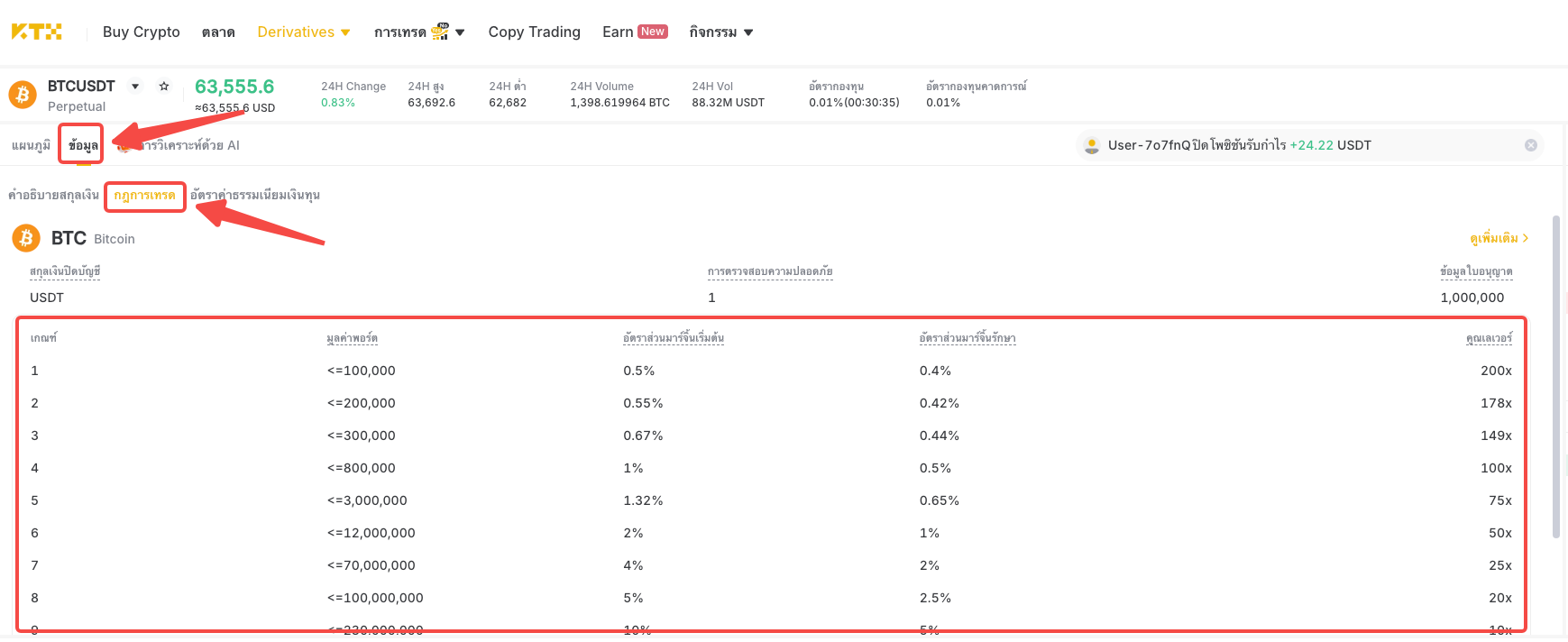Toggle the favorite star for BTCUSDT

pyautogui.click(x=164, y=87)
